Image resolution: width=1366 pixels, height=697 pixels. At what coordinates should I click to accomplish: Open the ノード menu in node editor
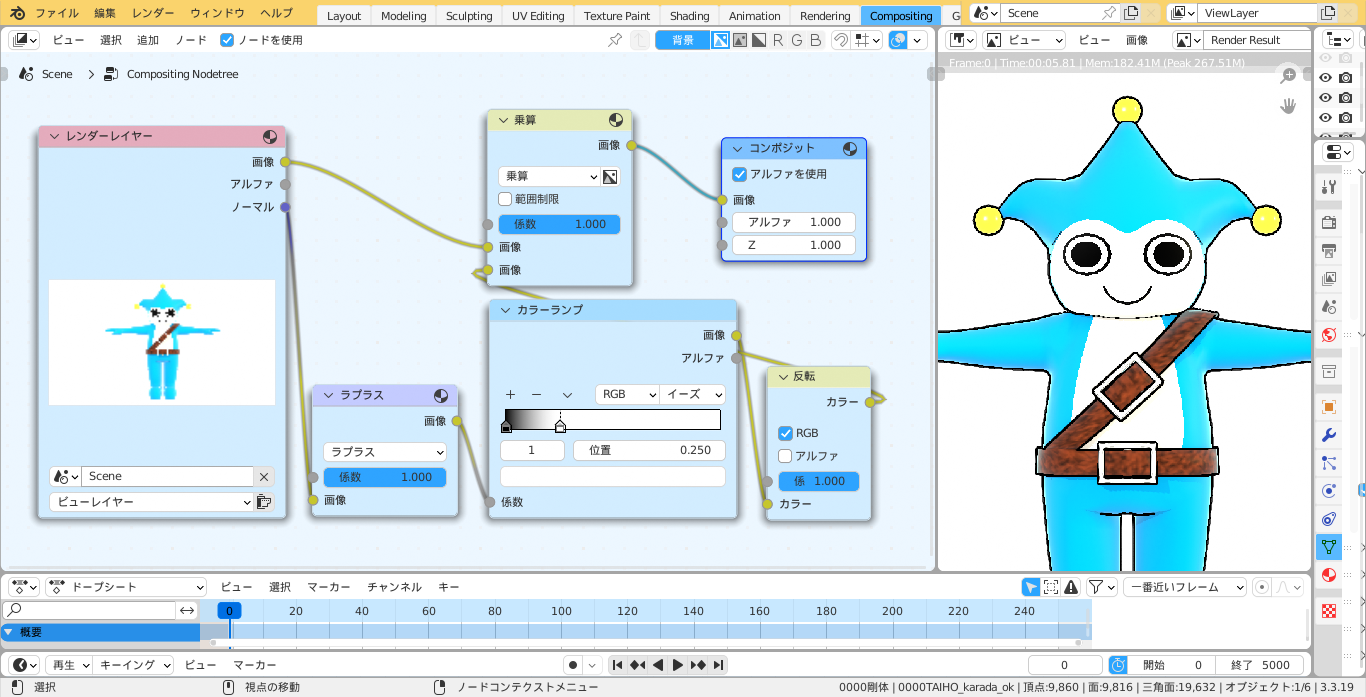point(191,40)
